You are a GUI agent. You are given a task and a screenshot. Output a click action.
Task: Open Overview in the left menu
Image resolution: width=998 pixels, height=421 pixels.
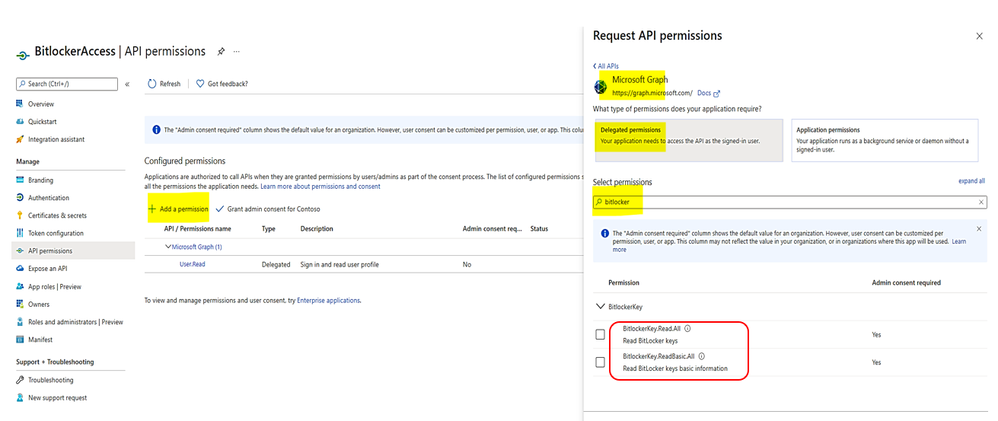[x=41, y=104]
